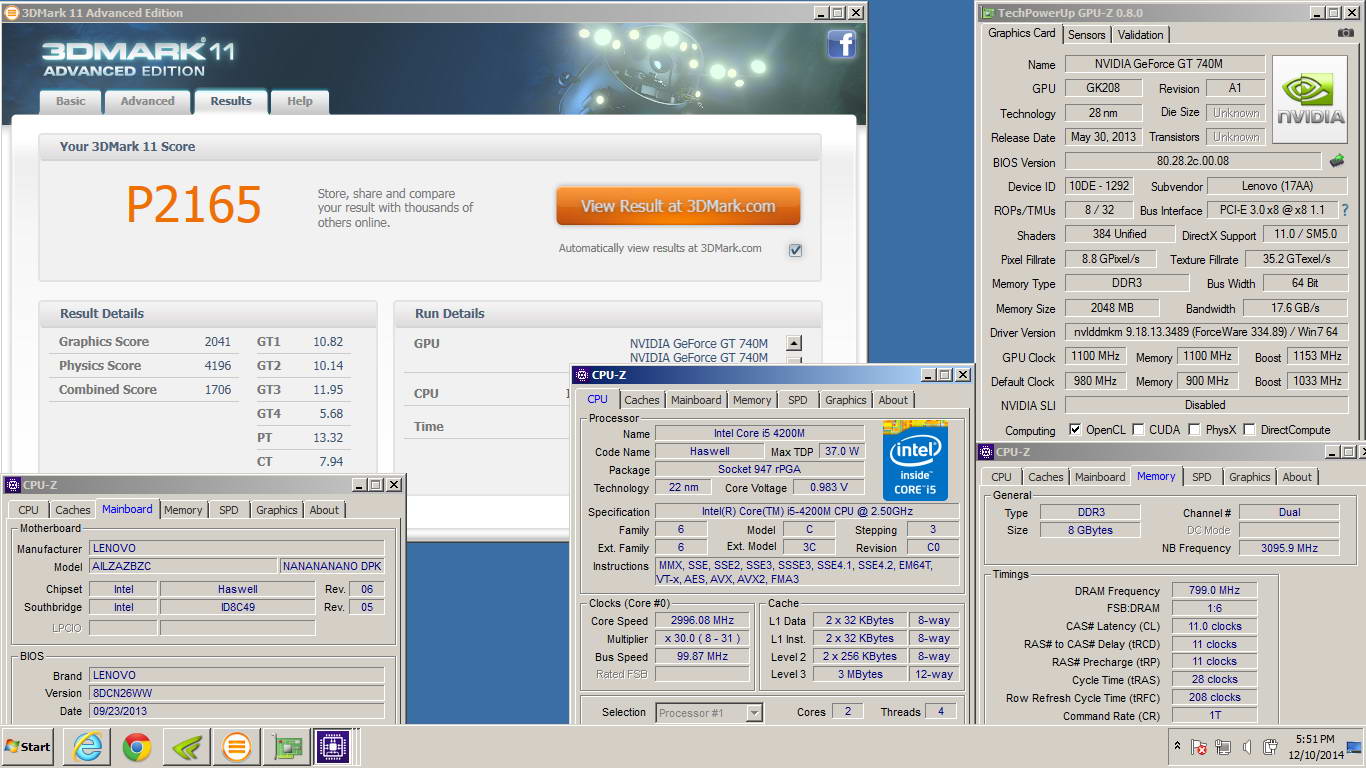Click title bar icon of CPU-Z Mainboard window
This screenshot has height=768, width=1366.
point(12,485)
